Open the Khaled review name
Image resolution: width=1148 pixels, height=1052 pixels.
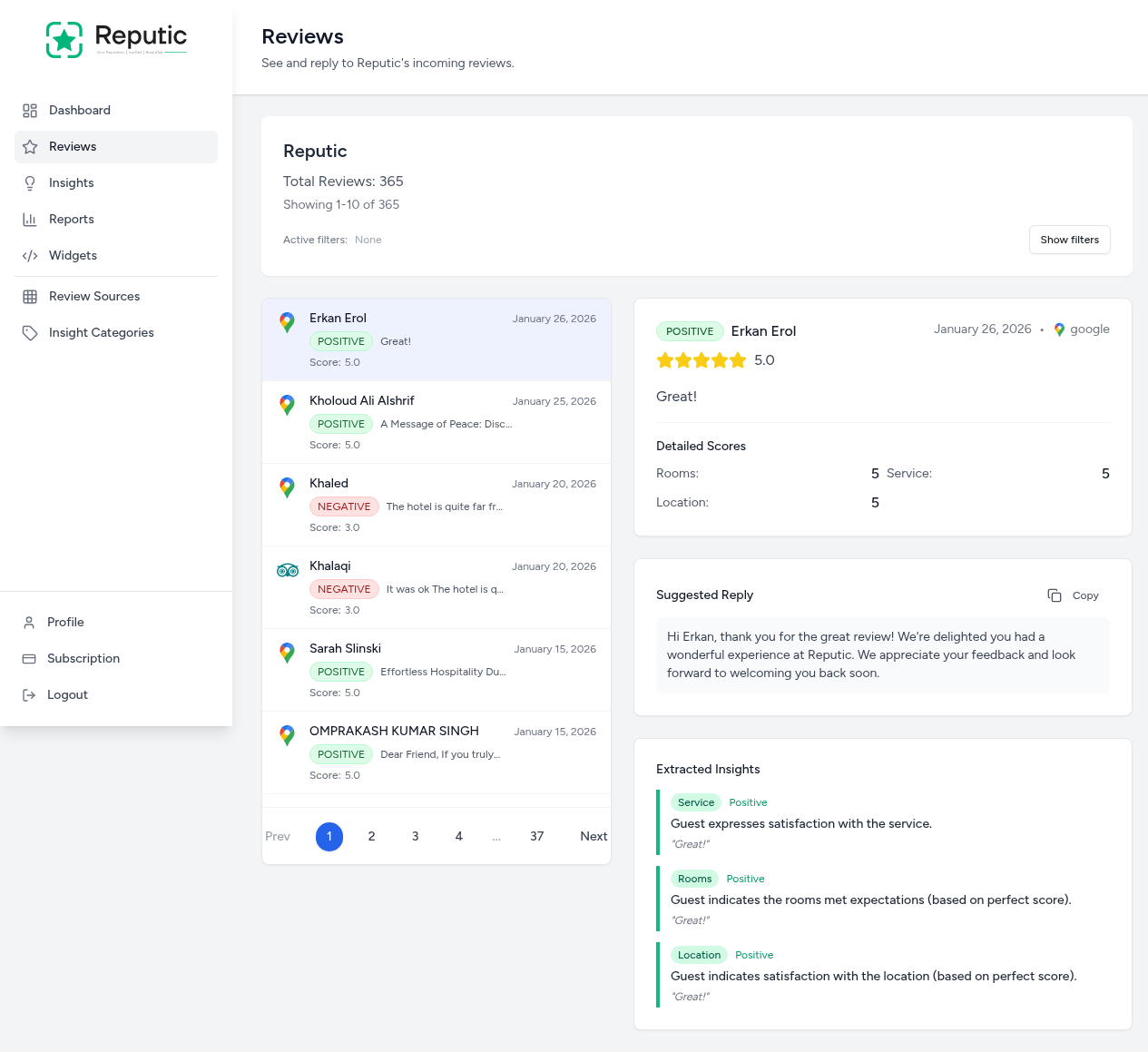point(329,484)
